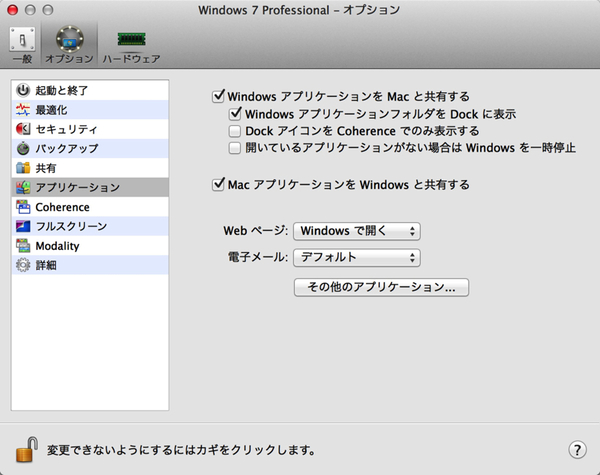Select 共有 row in sidebar
This screenshot has width=600, height=475.
(90, 168)
